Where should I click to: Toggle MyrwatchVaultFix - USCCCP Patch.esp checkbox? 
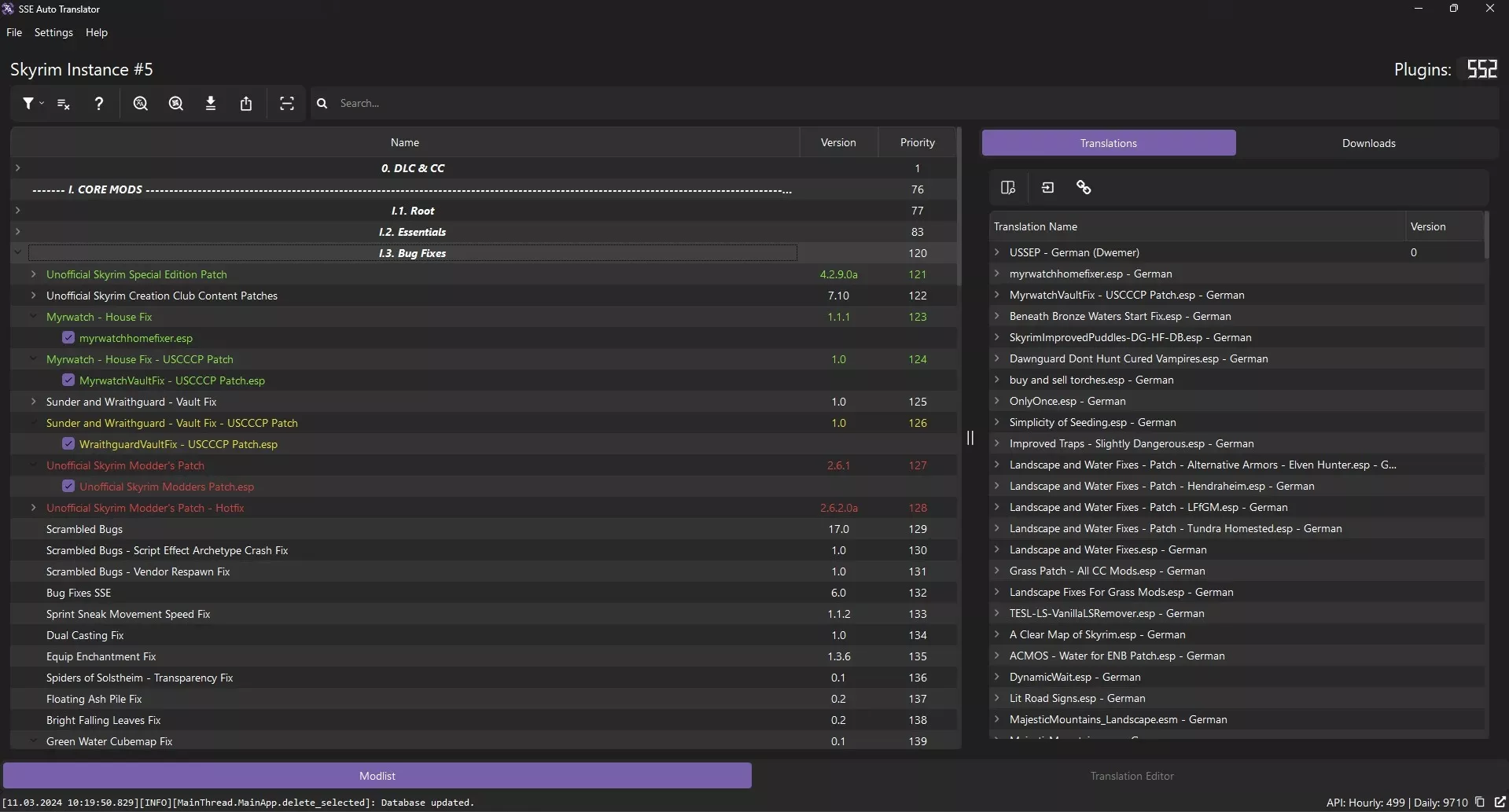pos(68,380)
